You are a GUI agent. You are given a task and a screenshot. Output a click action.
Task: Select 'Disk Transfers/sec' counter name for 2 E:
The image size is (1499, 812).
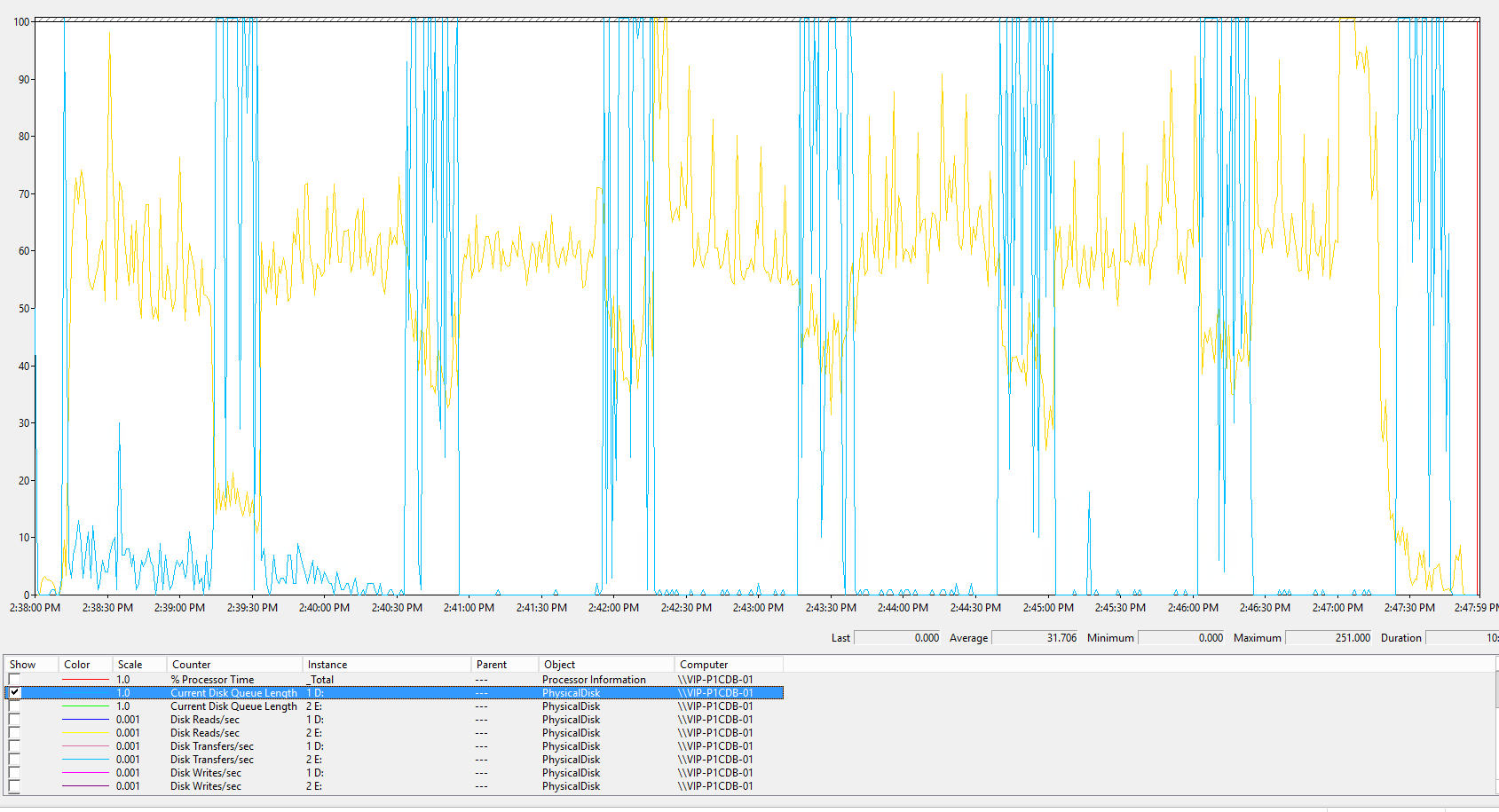pos(212,760)
